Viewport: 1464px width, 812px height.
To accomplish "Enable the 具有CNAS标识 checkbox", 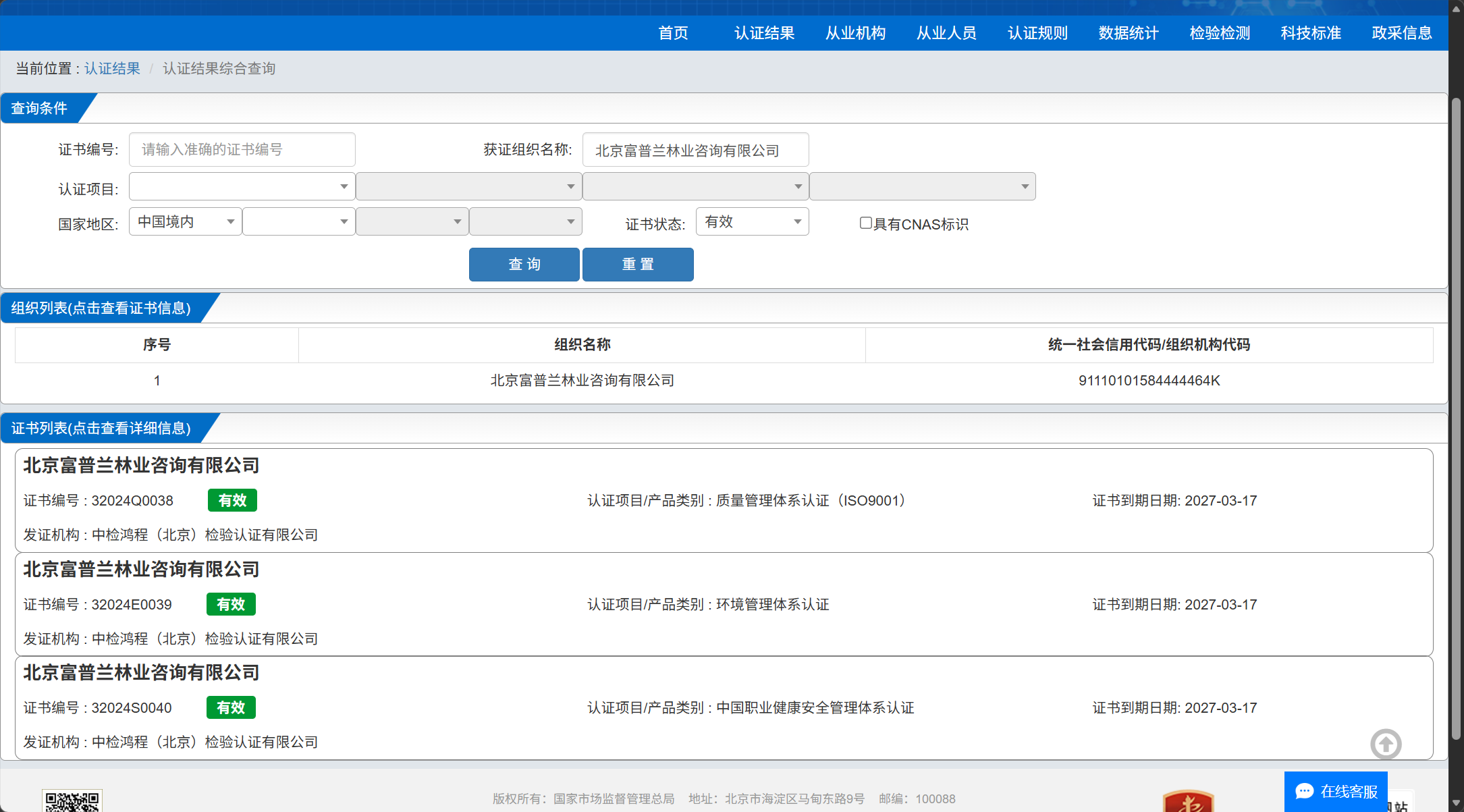I will [x=865, y=223].
